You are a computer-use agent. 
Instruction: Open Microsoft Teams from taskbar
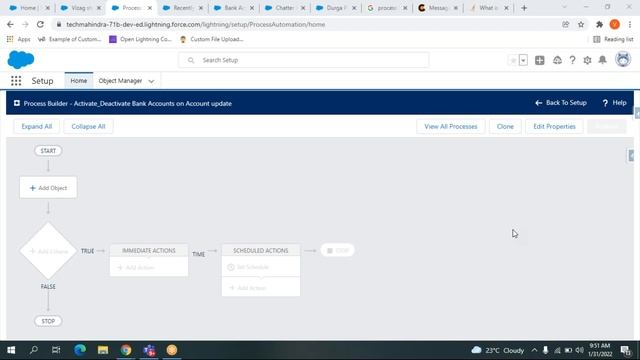point(149,350)
